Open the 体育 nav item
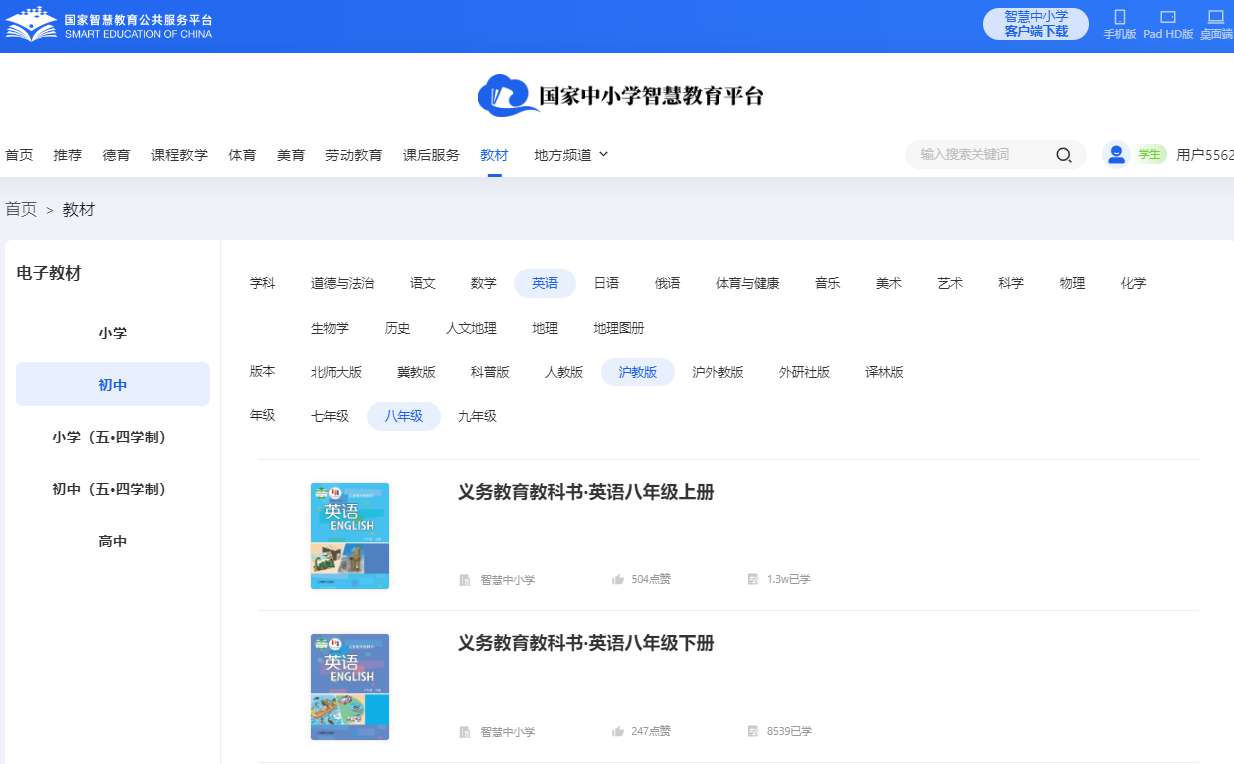This screenshot has width=1234, height=764. [x=242, y=155]
